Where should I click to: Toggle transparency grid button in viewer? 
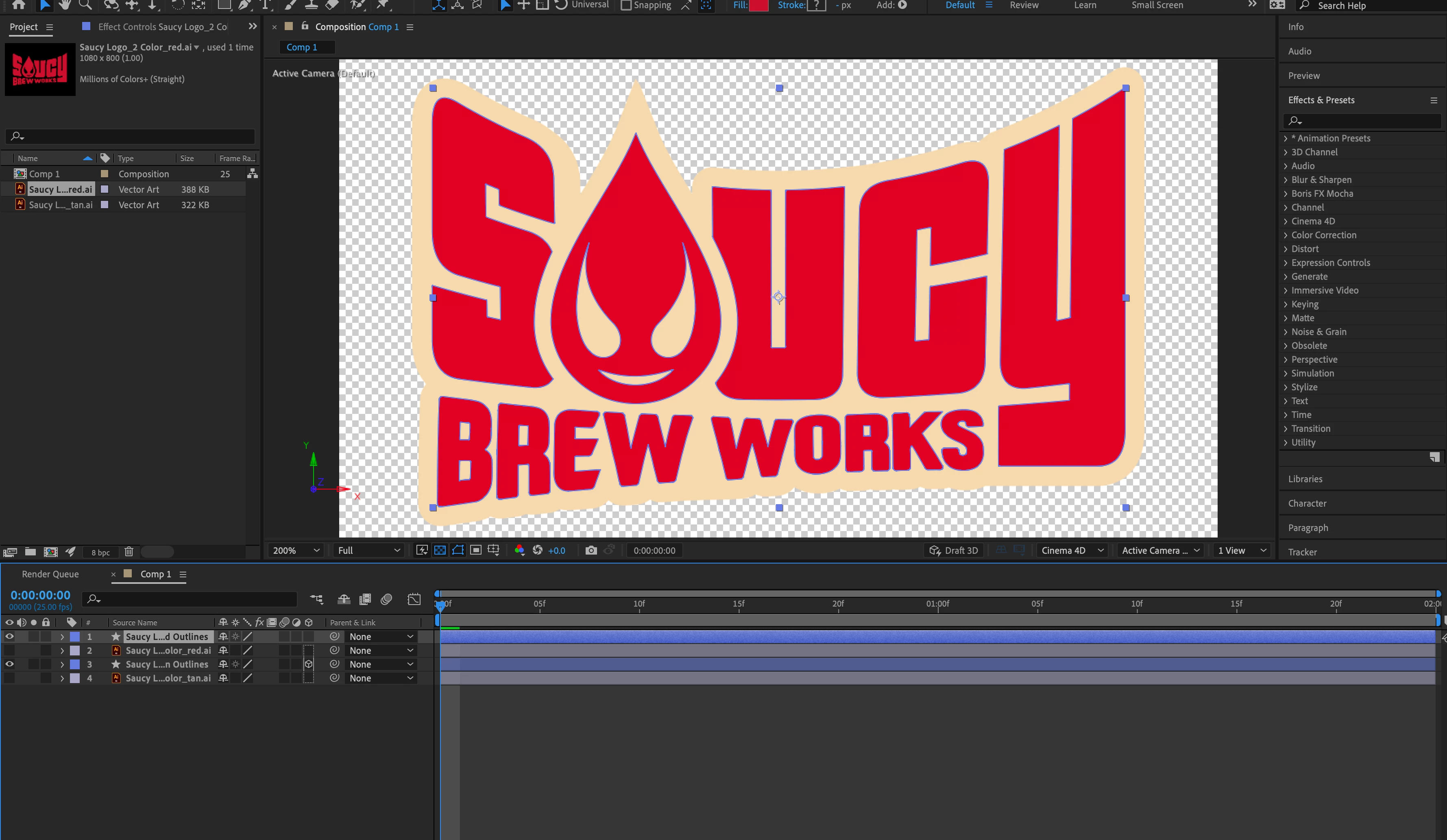point(440,550)
